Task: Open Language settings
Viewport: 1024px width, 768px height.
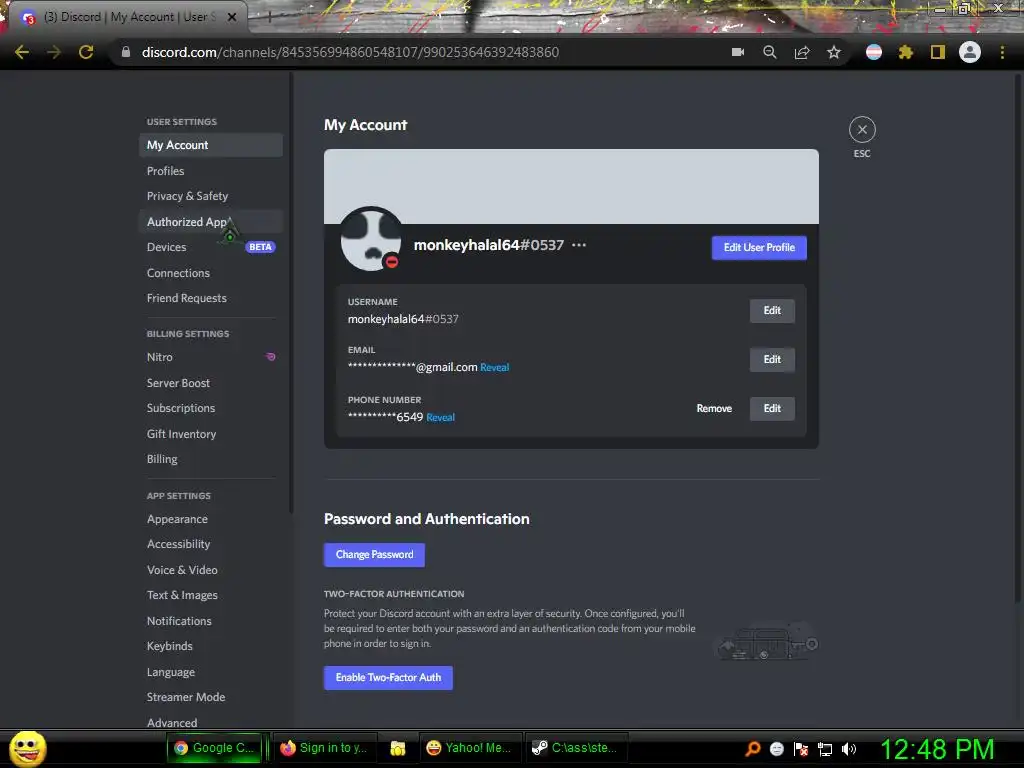Action: click(211, 671)
